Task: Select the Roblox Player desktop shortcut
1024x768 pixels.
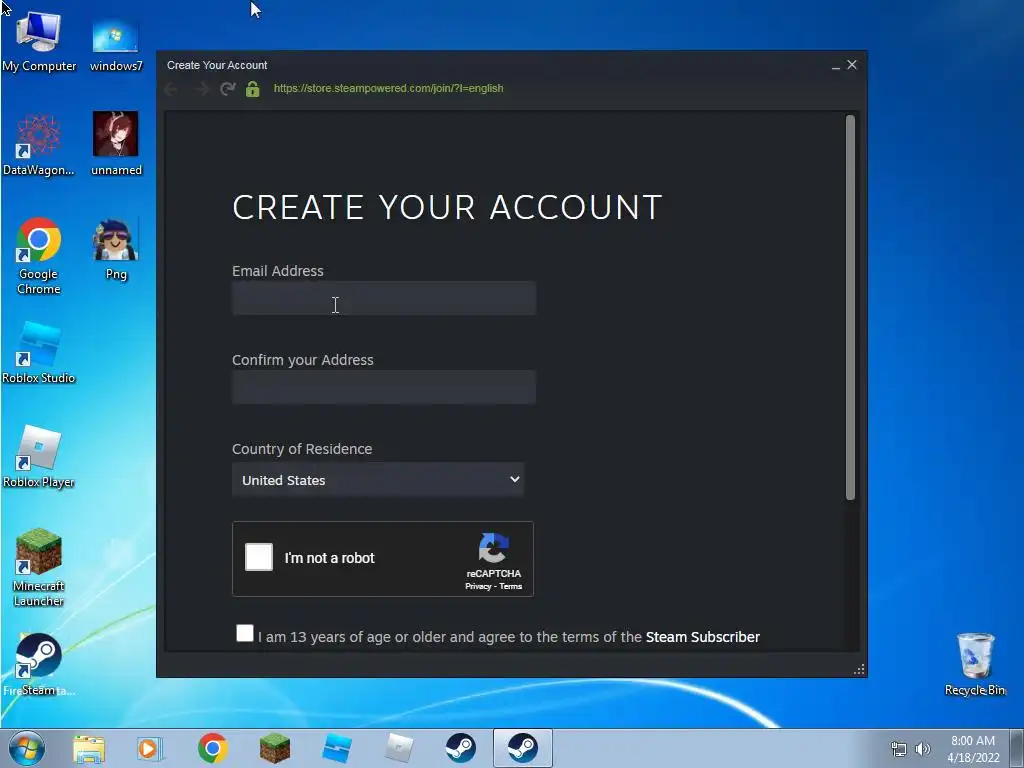Action: [x=39, y=456]
